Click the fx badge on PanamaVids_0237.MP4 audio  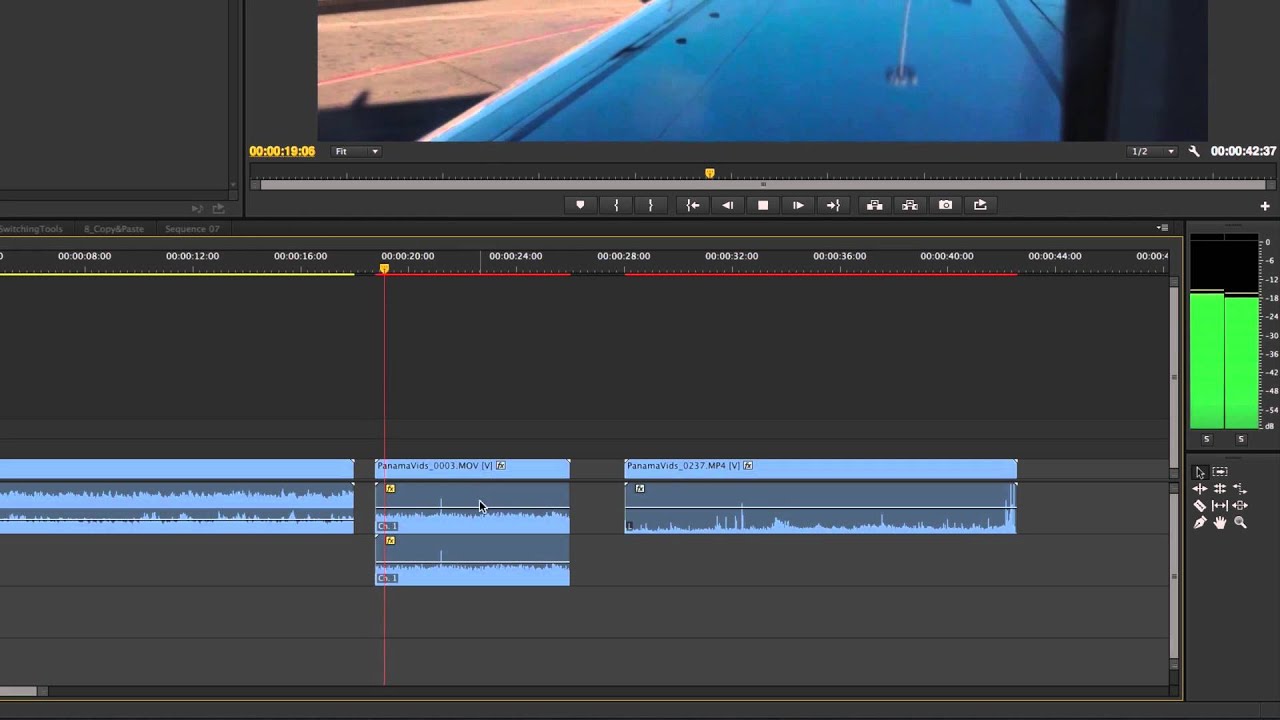coord(640,489)
